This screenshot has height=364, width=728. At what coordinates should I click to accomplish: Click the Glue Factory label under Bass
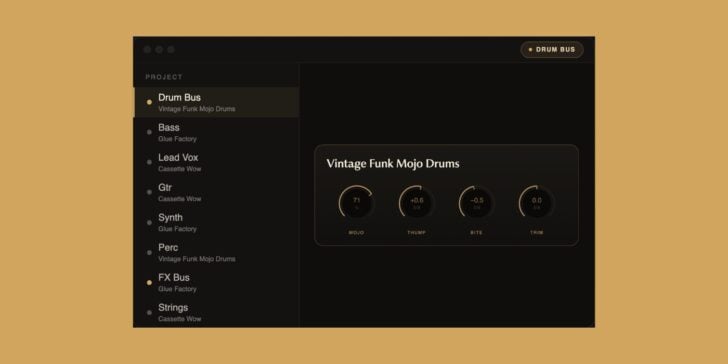tap(177, 139)
